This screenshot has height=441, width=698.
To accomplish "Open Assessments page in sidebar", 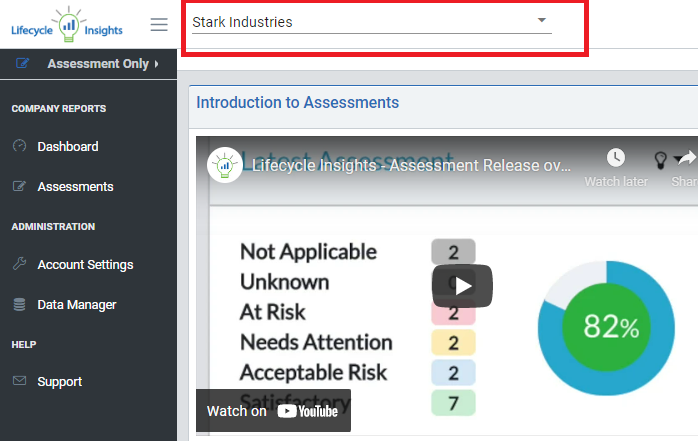I will (75, 186).
